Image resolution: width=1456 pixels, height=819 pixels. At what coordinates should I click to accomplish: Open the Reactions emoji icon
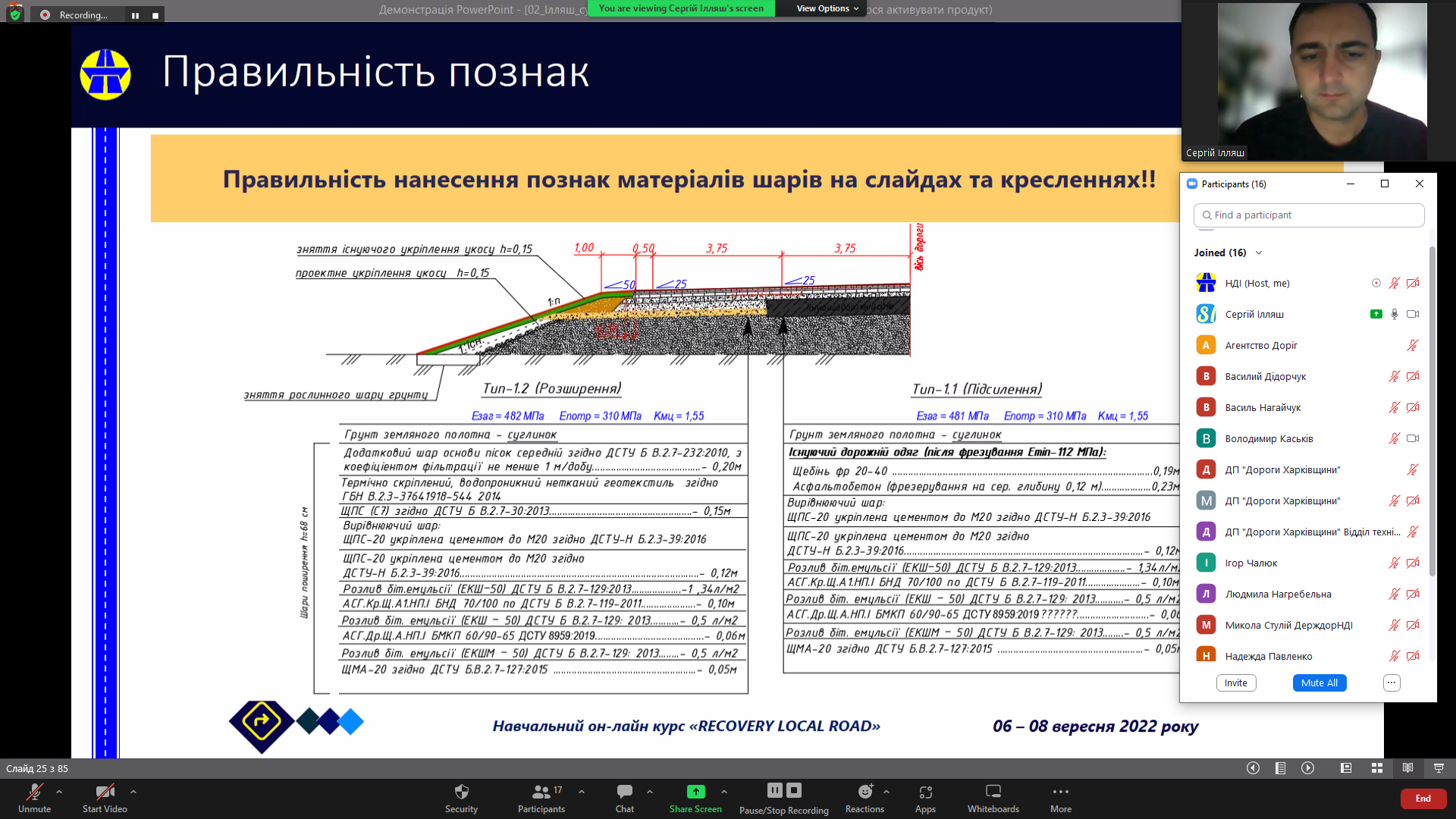click(864, 792)
